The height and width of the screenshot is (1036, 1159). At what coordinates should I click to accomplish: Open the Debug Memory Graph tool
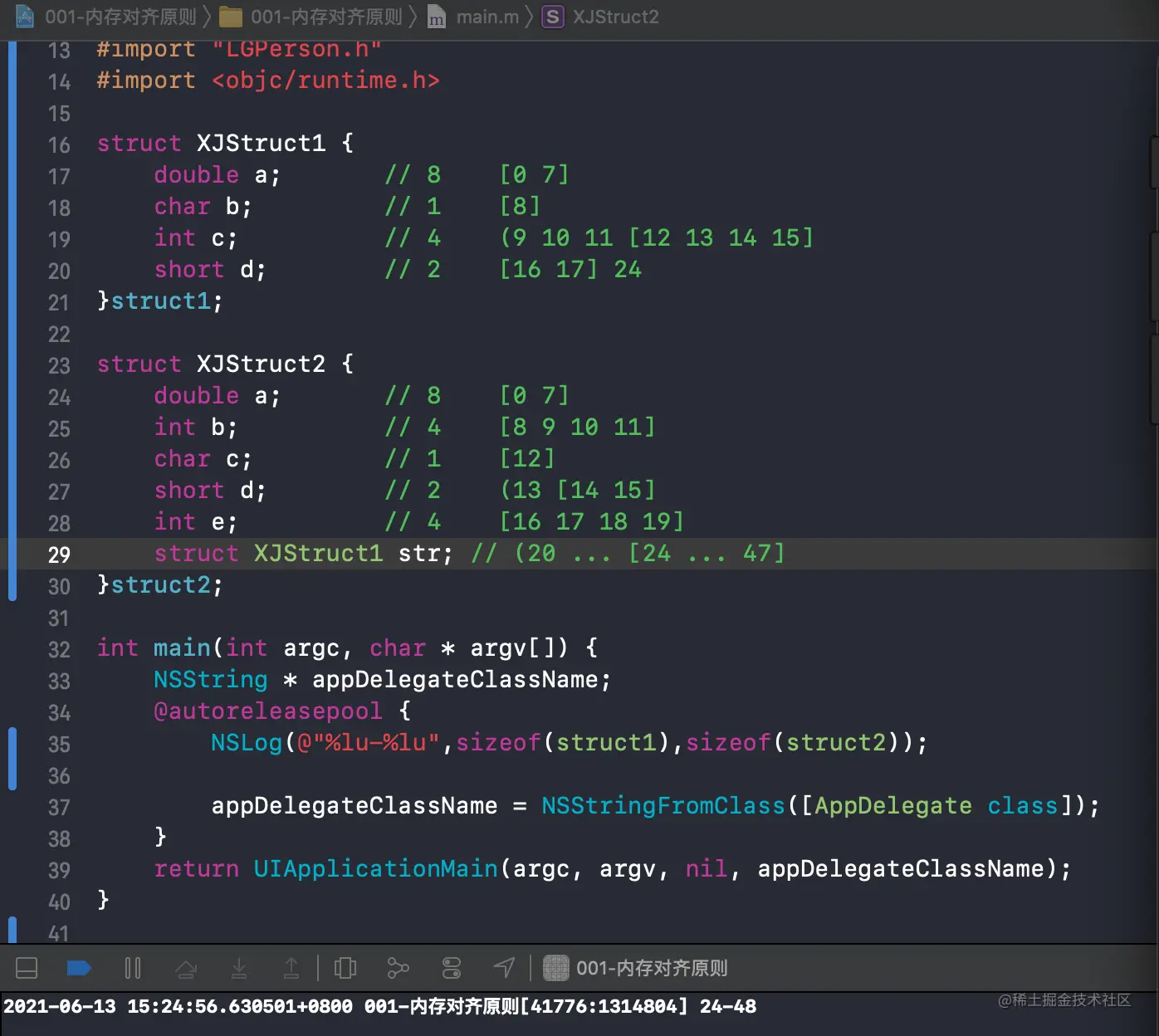click(x=399, y=968)
